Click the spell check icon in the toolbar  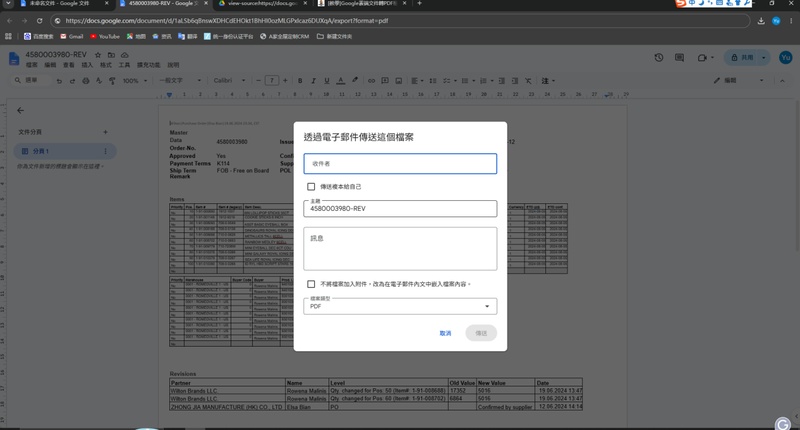point(99,81)
